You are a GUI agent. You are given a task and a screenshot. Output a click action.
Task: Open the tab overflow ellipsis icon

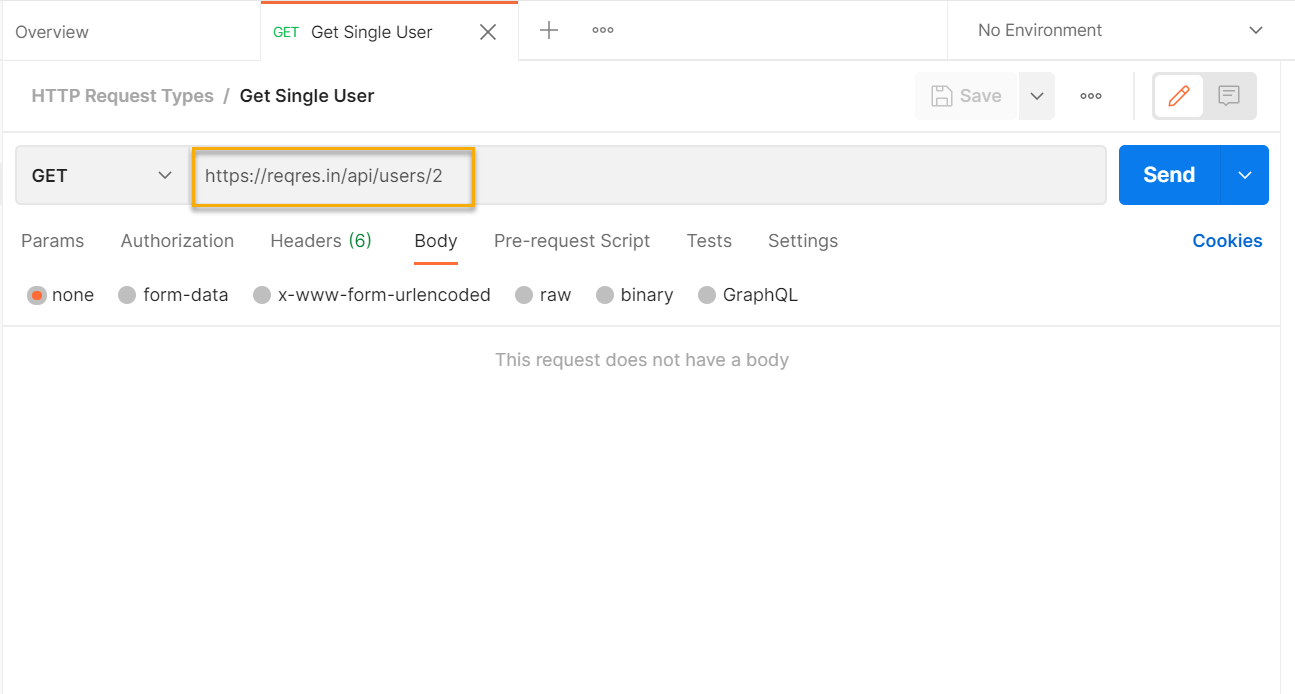[602, 30]
